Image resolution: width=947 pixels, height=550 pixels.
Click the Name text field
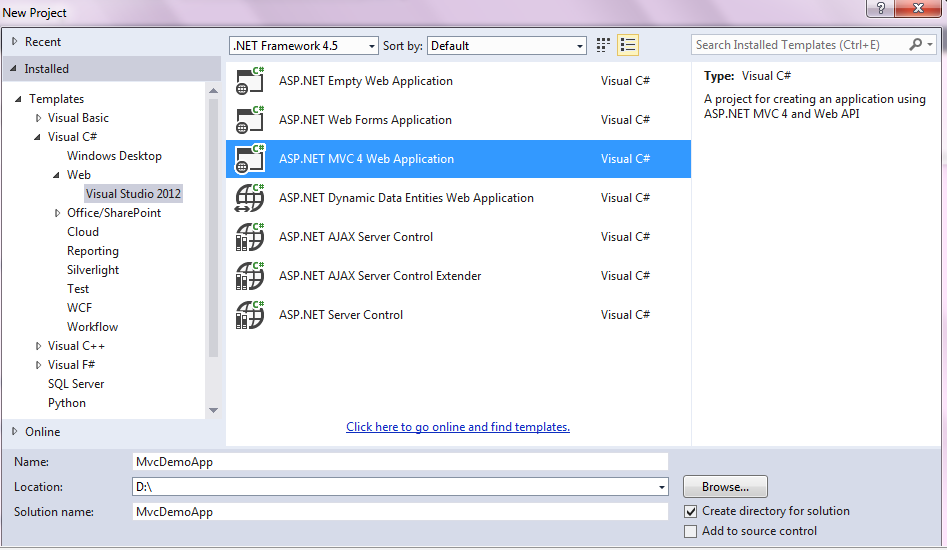point(400,462)
